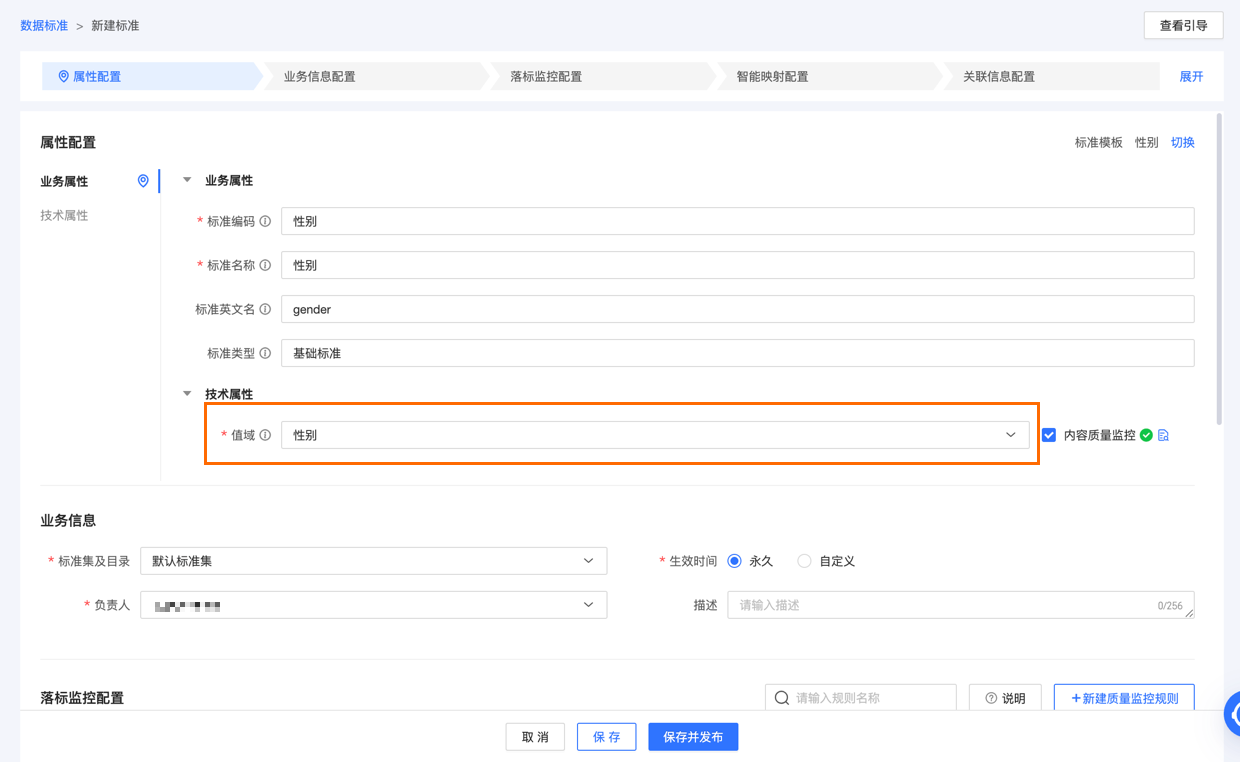The width and height of the screenshot is (1240, 762).
Task: Select 技术属性 in the left sidebar
Action: click(64, 215)
